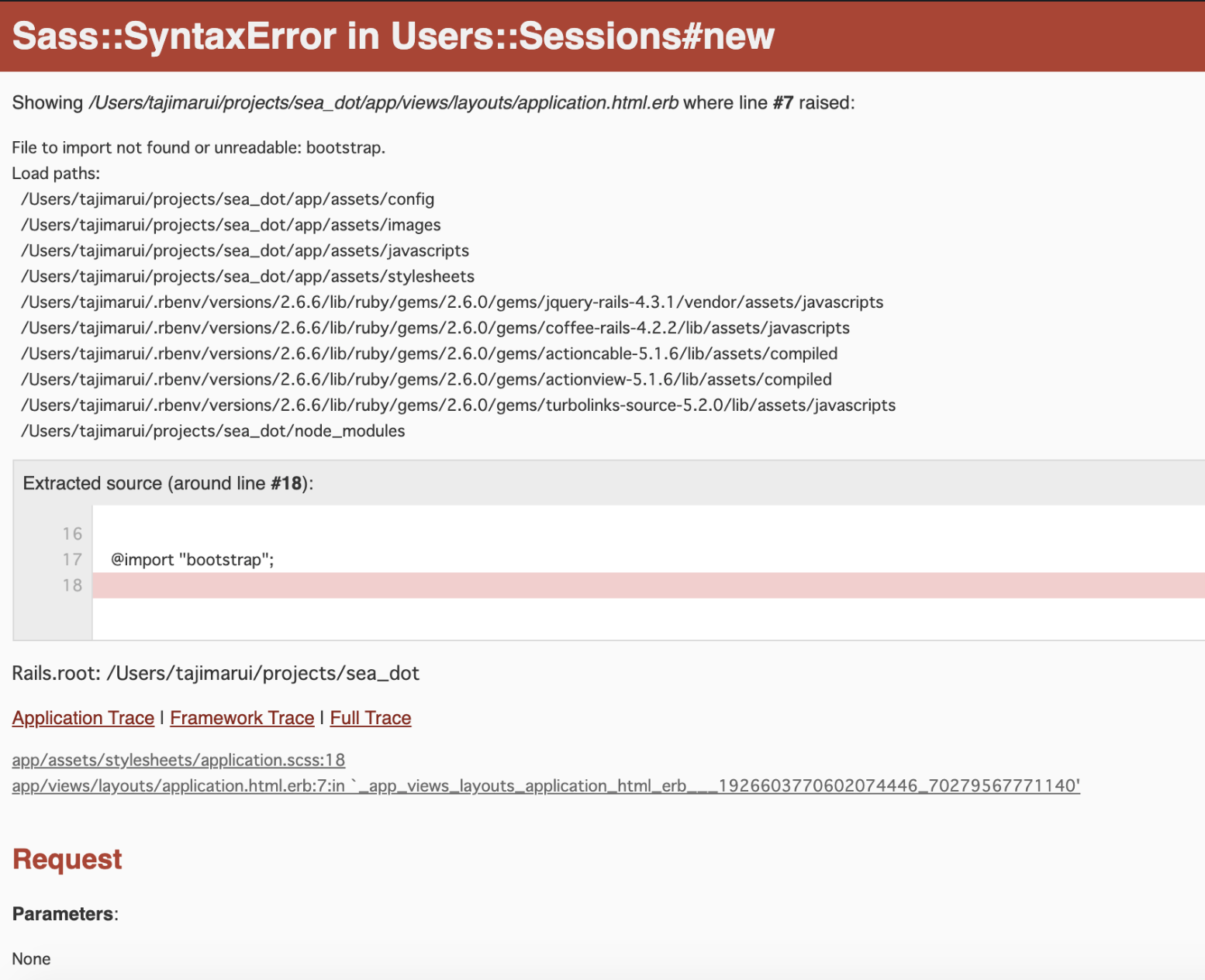Click the Request section heading
Image resolution: width=1205 pixels, height=980 pixels.
click(x=67, y=859)
